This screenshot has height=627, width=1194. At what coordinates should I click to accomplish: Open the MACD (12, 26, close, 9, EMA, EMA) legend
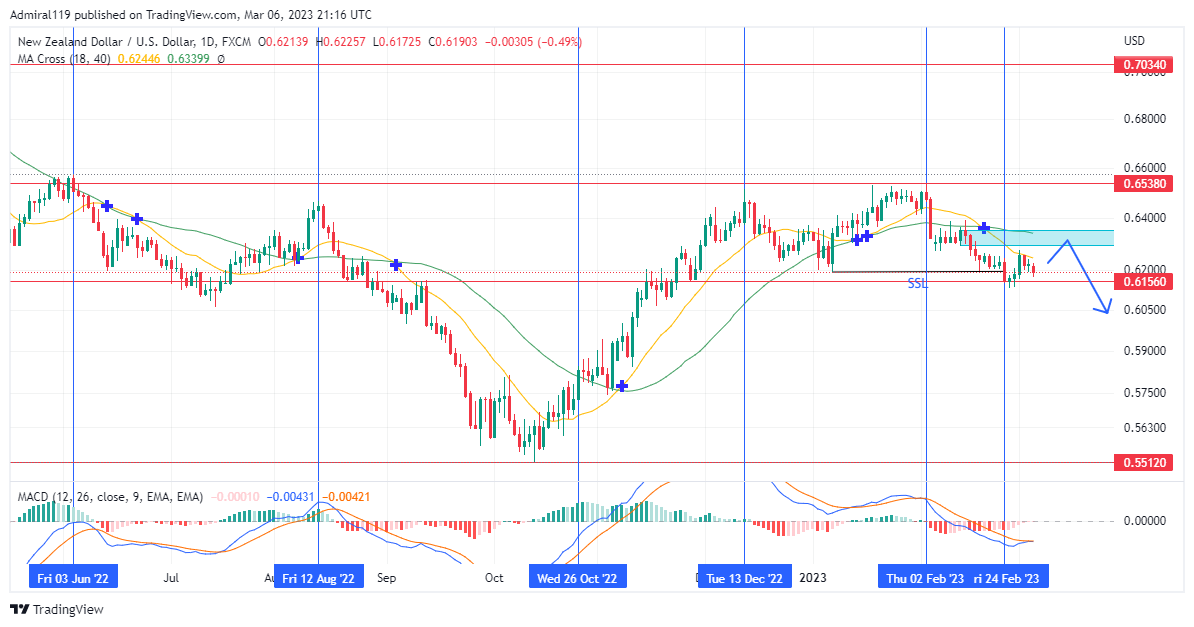(x=110, y=497)
